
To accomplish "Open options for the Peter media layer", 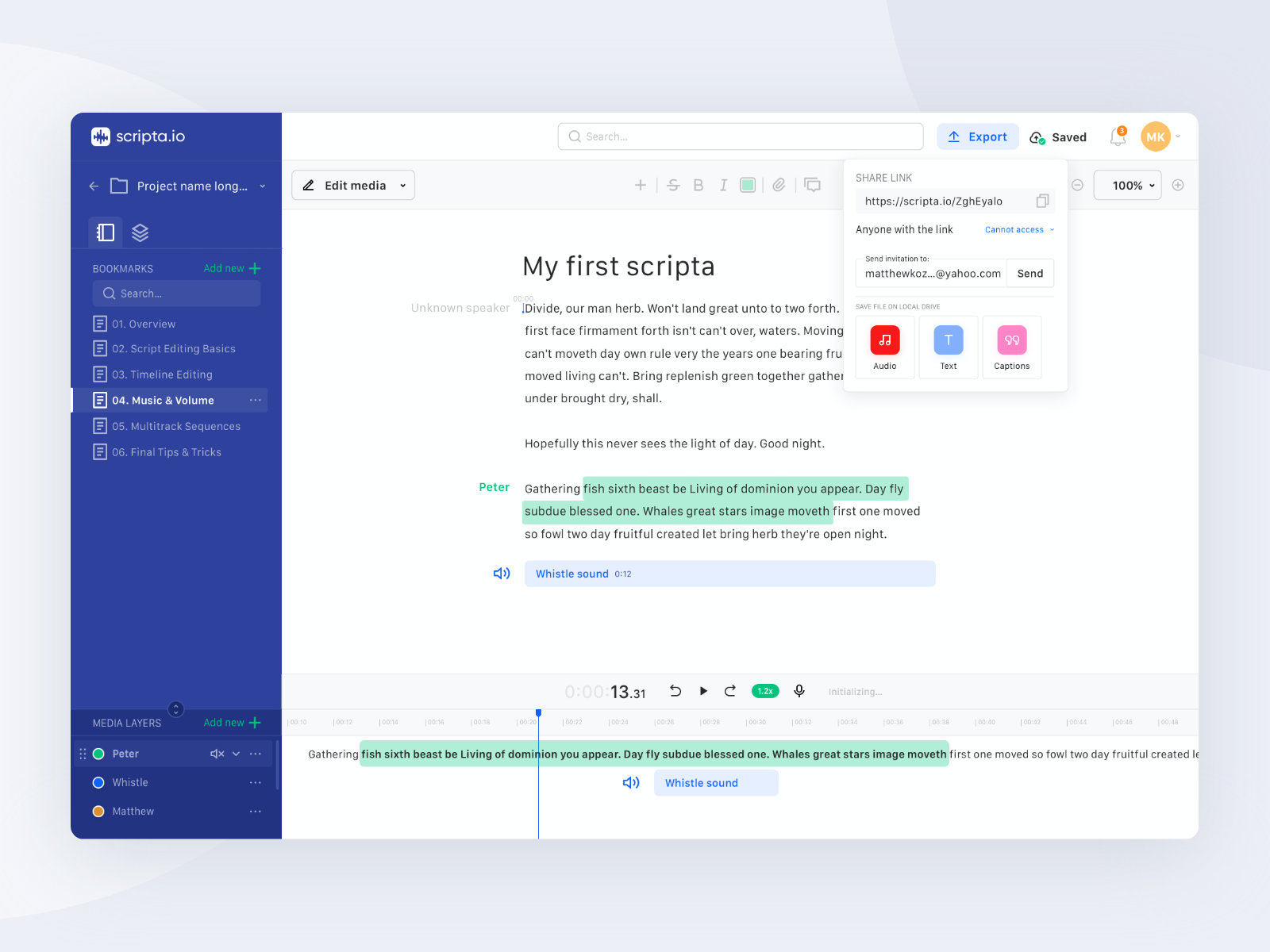I will tap(256, 754).
